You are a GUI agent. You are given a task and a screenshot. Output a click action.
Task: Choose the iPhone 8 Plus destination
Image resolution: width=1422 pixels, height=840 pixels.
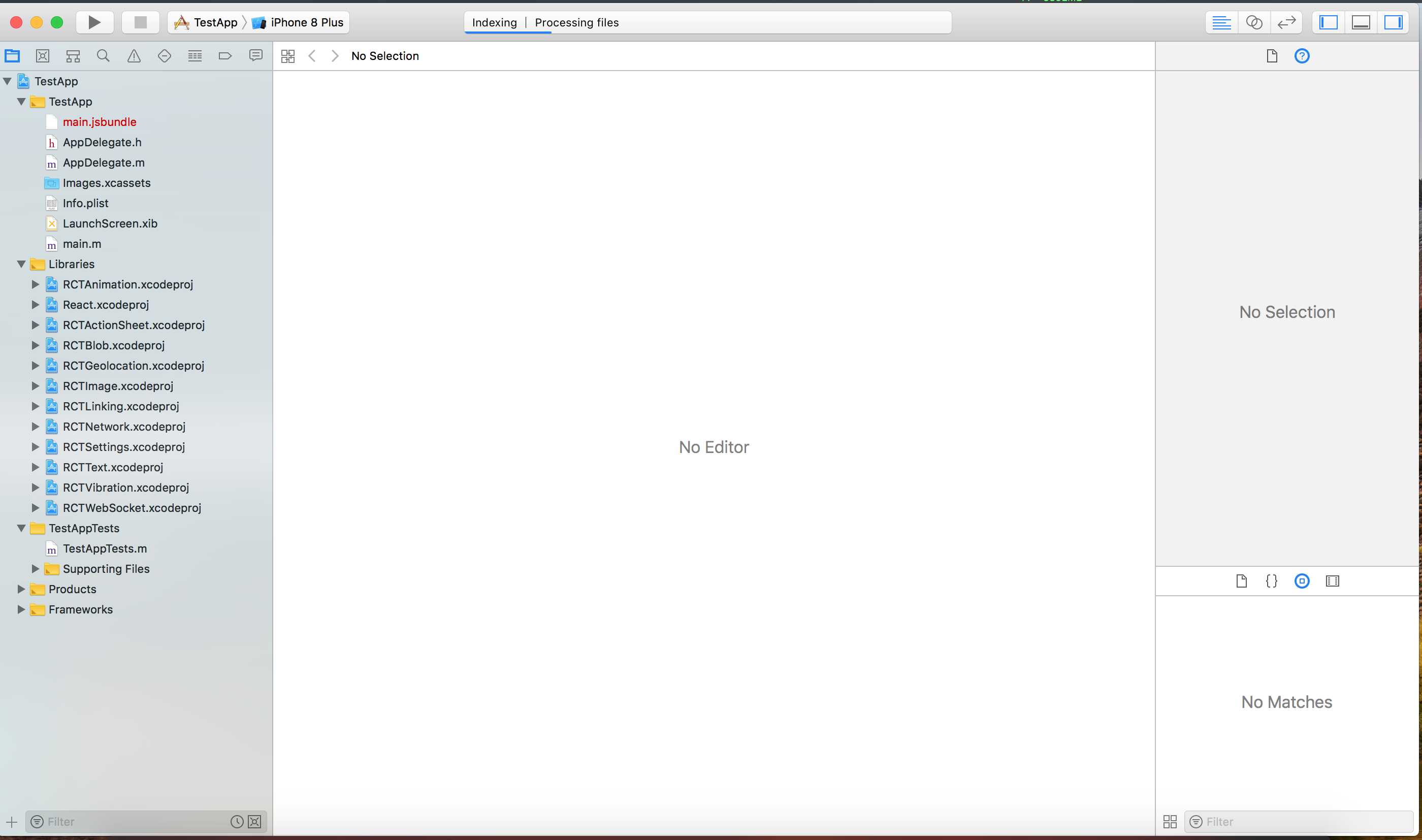tap(298, 22)
